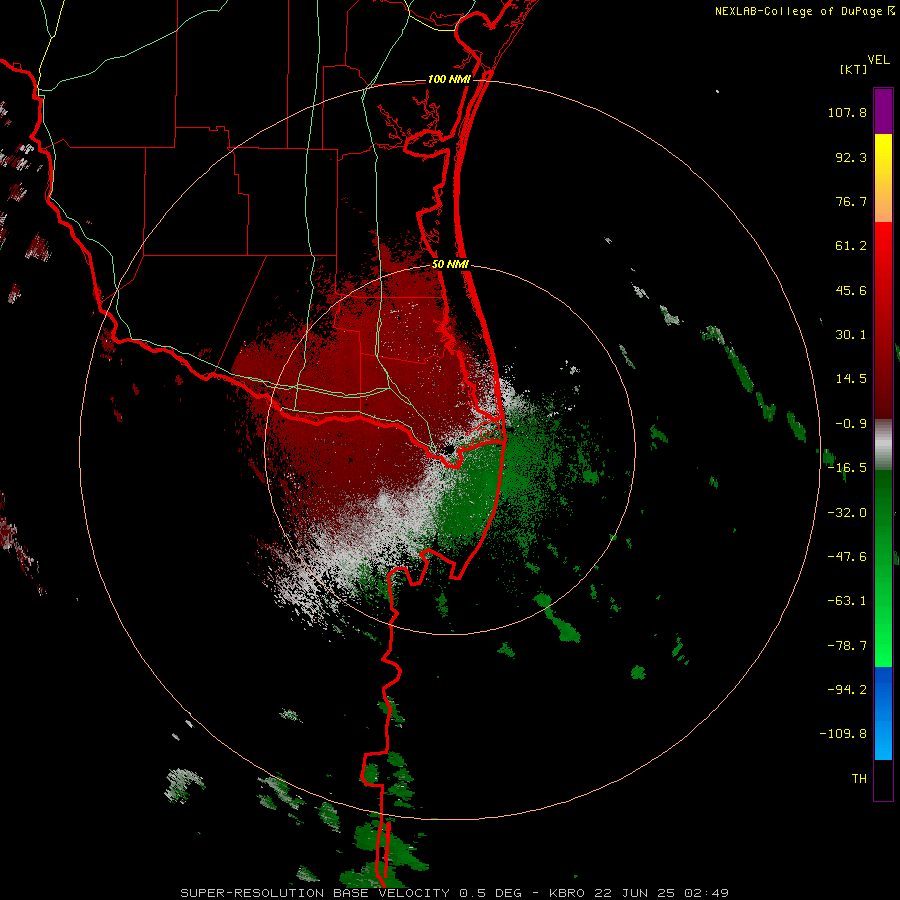Select the -109.8 velocity scale value
Image resolution: width=900 pixels, height=900 pixels.
click(843, 734)
